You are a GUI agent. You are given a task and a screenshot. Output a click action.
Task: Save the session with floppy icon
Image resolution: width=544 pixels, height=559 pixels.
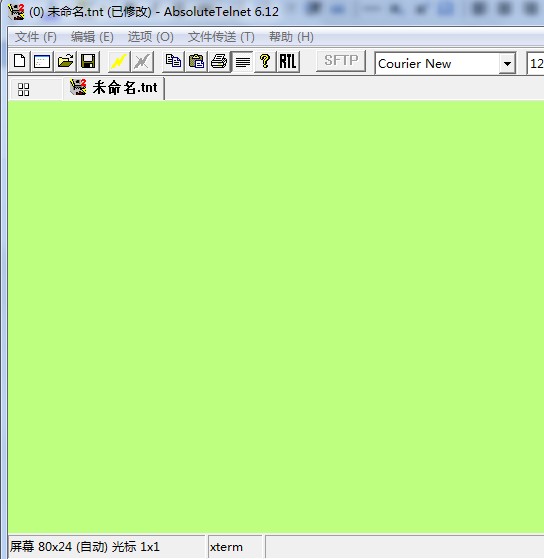pos(88,62)
